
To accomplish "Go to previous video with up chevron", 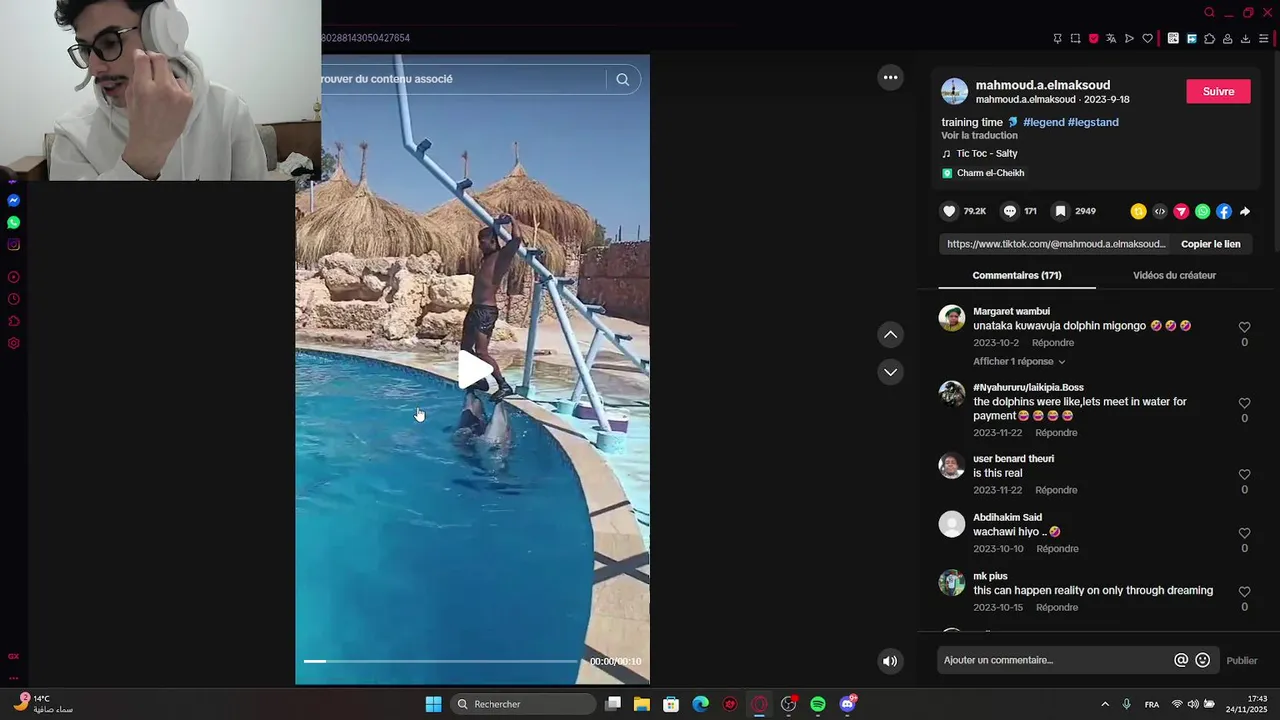I will (890, 334).
